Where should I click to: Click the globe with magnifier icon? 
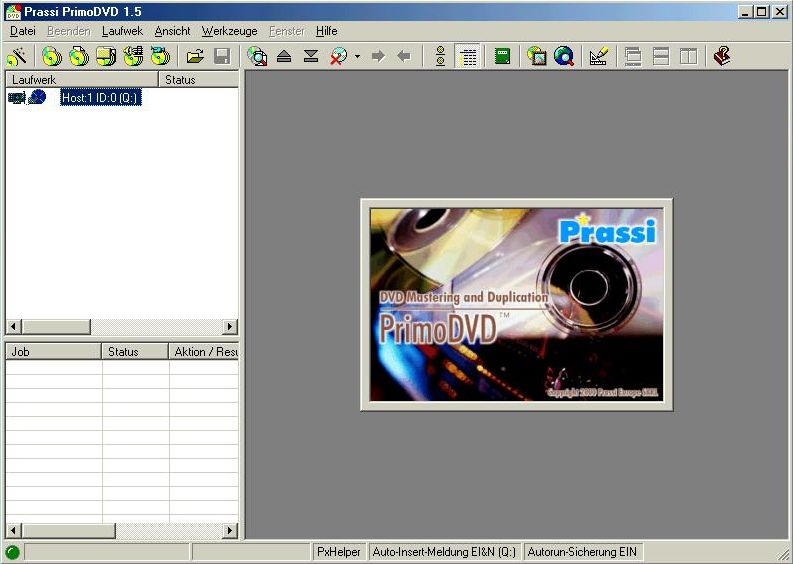(564, 56)
